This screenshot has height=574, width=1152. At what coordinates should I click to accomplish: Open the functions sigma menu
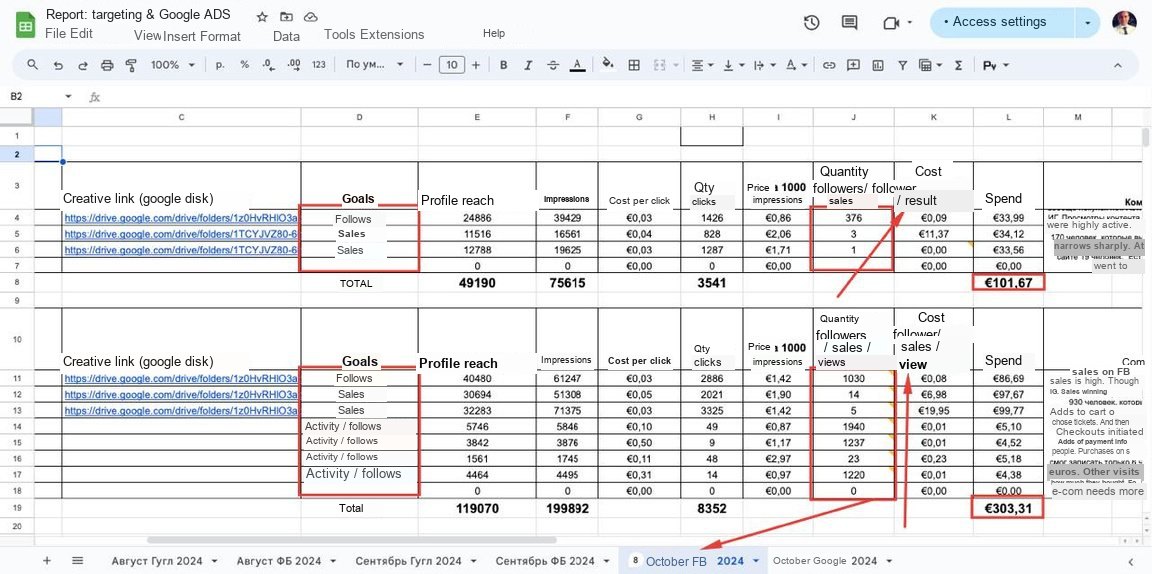tap(958, 65)
